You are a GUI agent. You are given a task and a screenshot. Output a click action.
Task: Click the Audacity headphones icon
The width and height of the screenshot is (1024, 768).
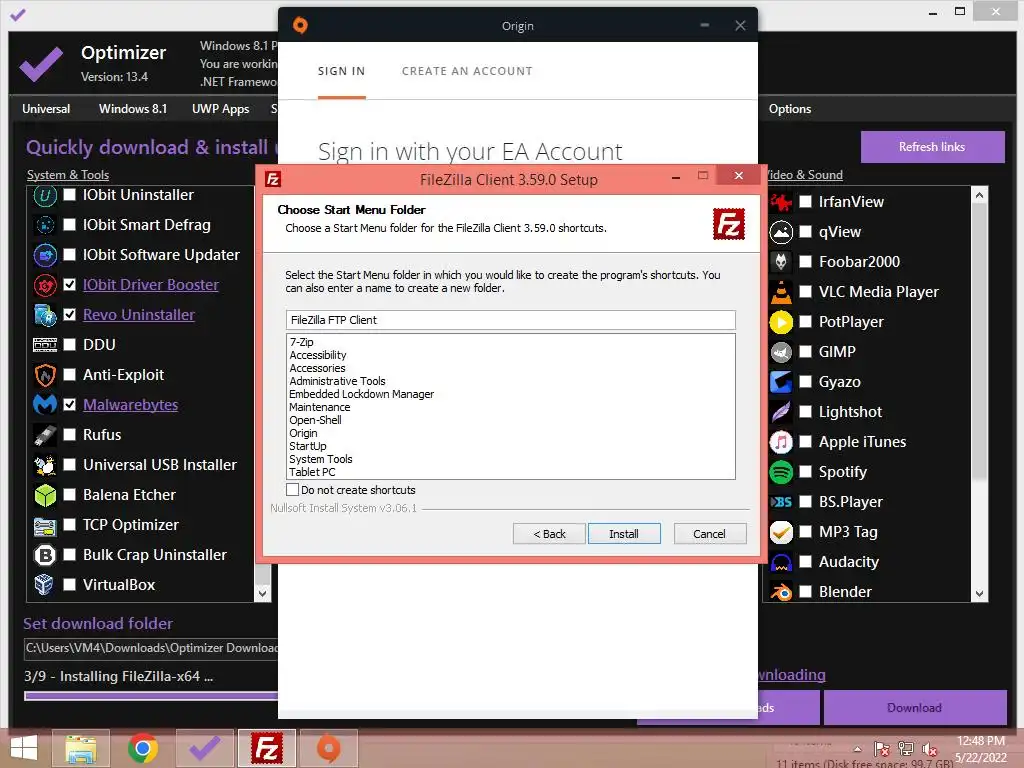click(781, 562)
